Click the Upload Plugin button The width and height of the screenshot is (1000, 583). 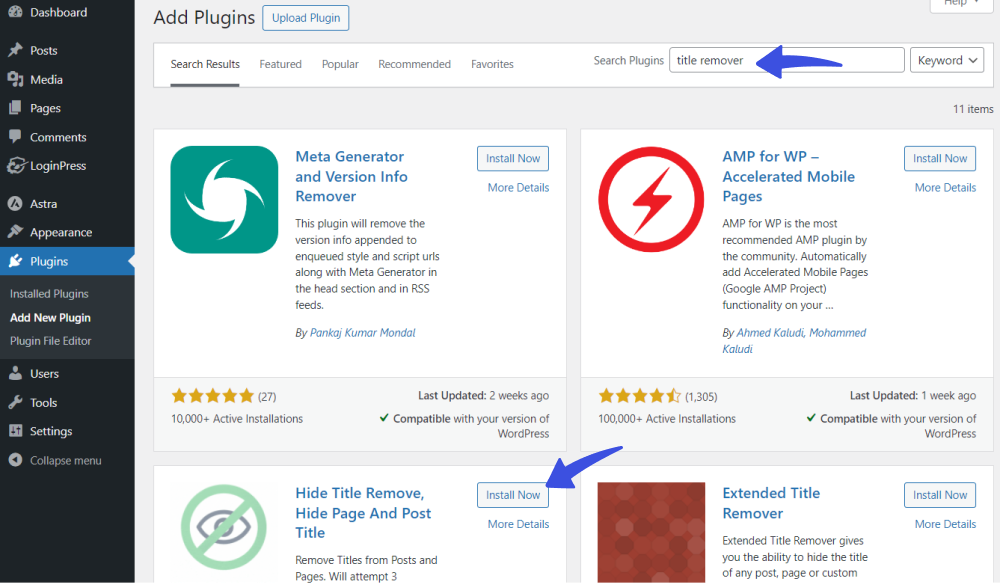[305, 18]
